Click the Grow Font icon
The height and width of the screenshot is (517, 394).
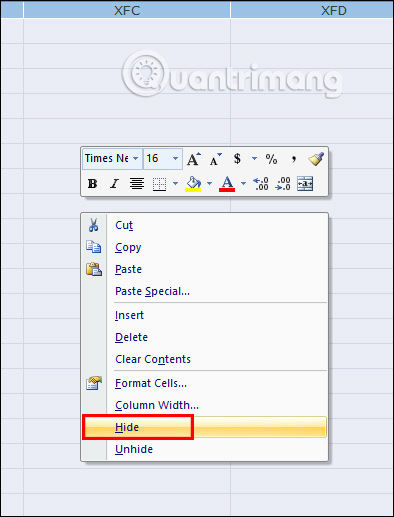click(194, 159)
